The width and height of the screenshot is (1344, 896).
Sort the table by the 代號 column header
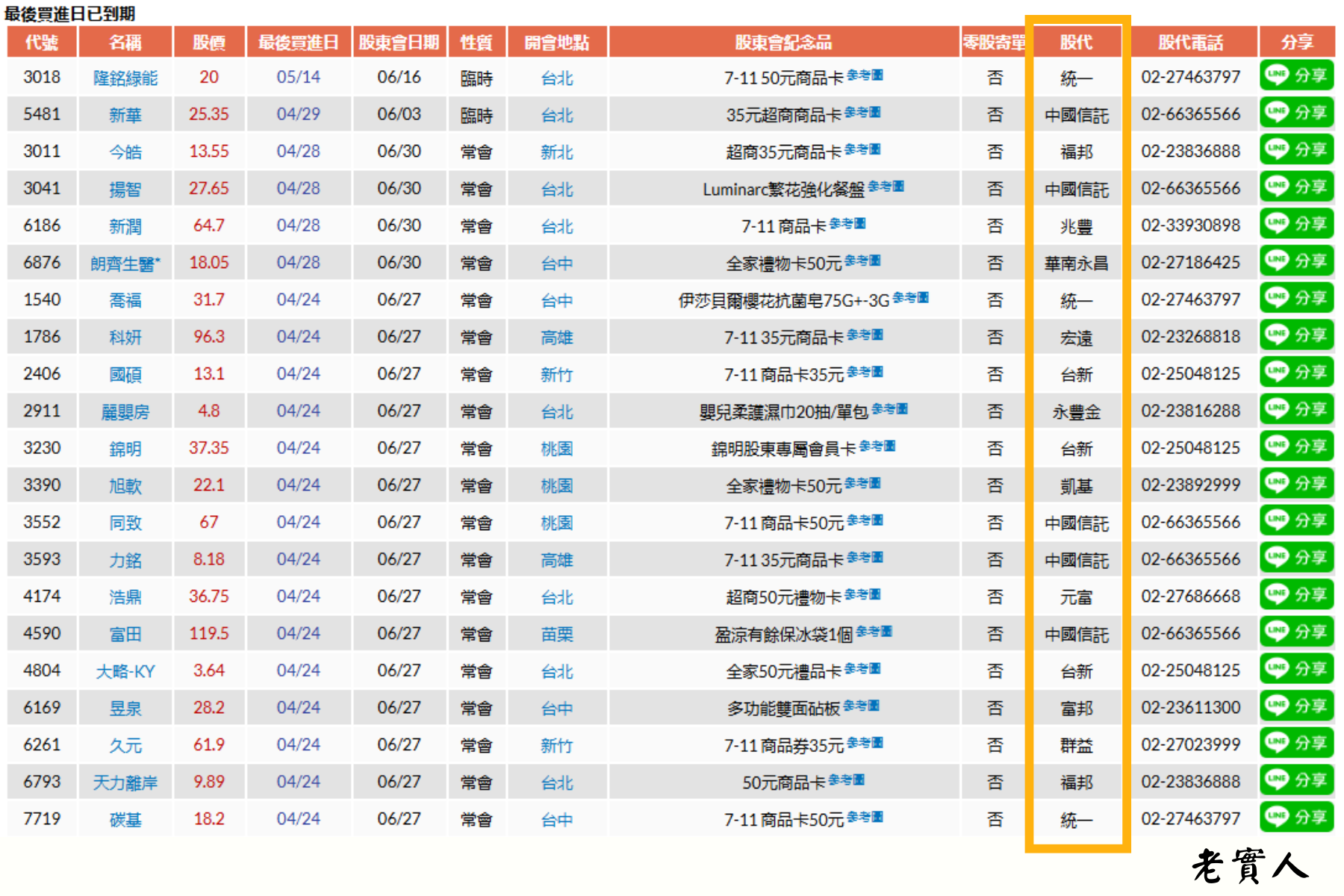[x=42, y=42]
